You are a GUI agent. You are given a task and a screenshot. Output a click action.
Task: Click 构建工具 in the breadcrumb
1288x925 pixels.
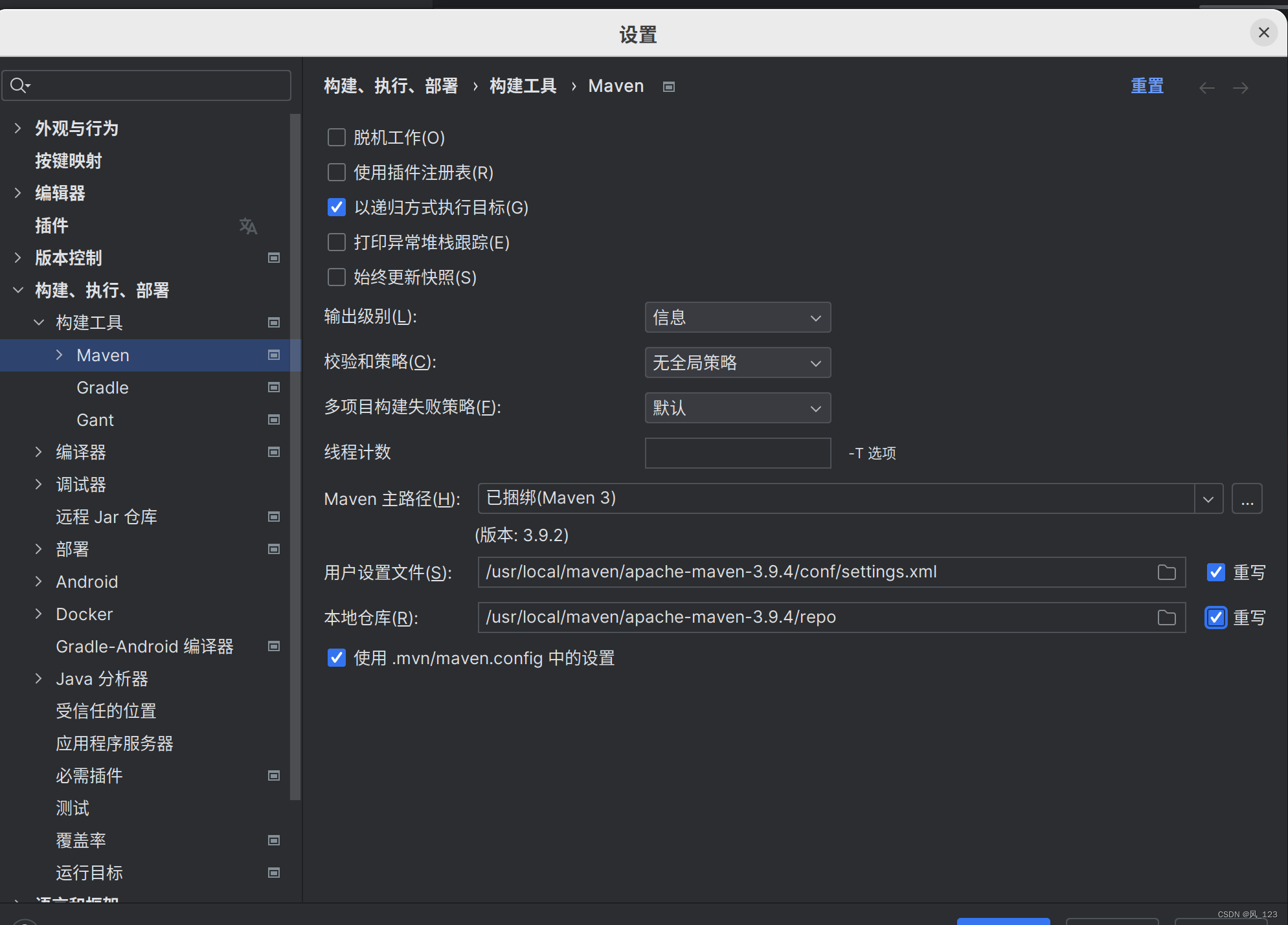523,86
